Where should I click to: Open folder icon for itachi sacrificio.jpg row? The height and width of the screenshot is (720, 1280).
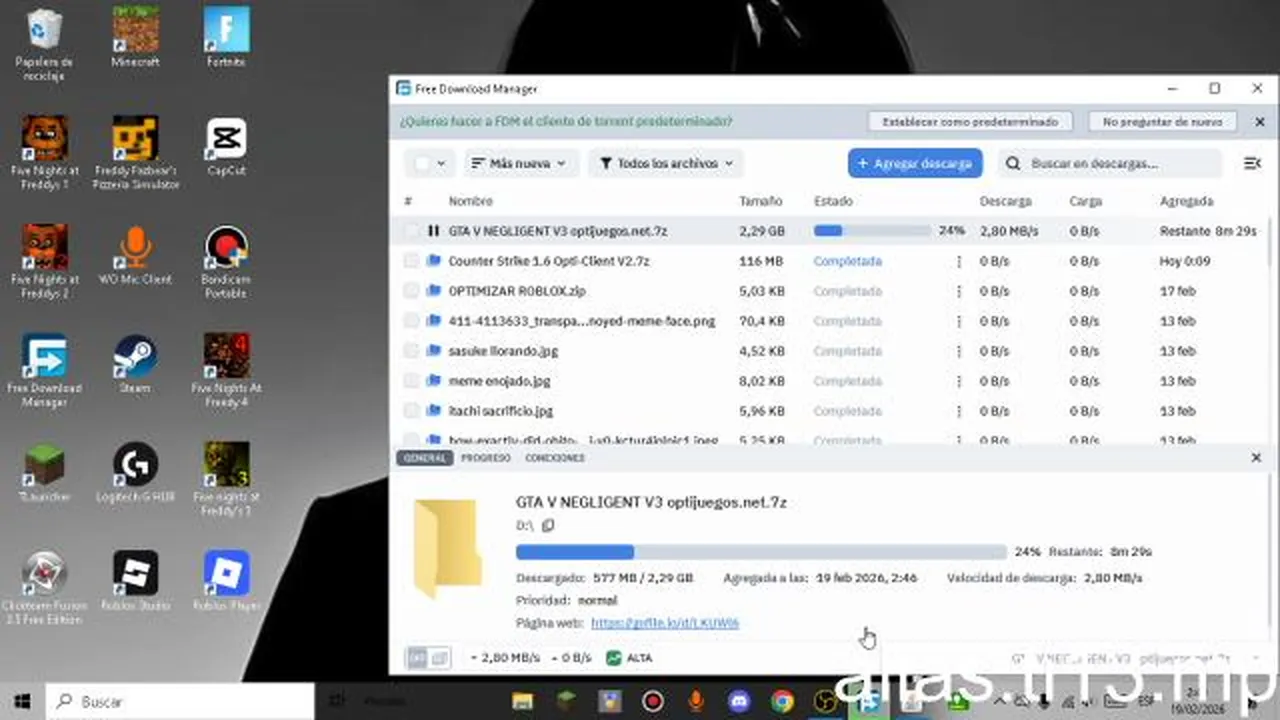pos(433,411)
